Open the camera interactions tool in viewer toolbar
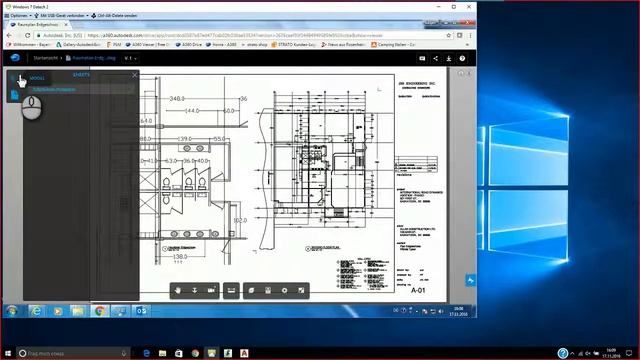This screenshot has height=360, width=640. click(211, 290)
